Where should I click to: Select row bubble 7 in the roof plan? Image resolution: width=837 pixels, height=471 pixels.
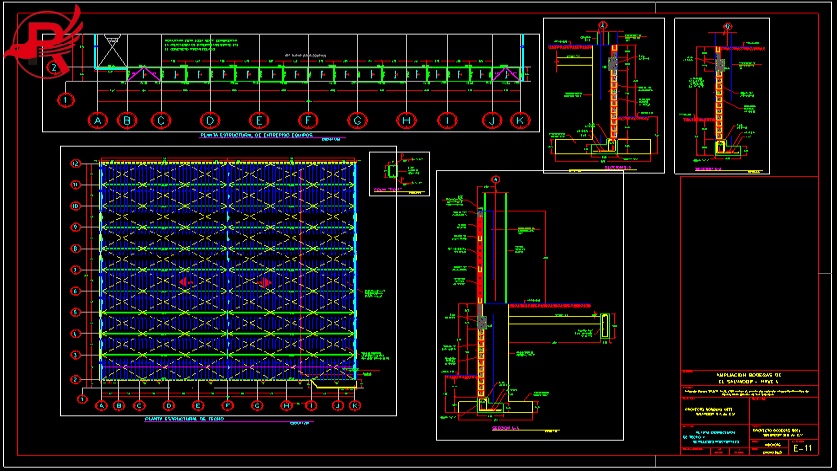(x=75, y=270)
